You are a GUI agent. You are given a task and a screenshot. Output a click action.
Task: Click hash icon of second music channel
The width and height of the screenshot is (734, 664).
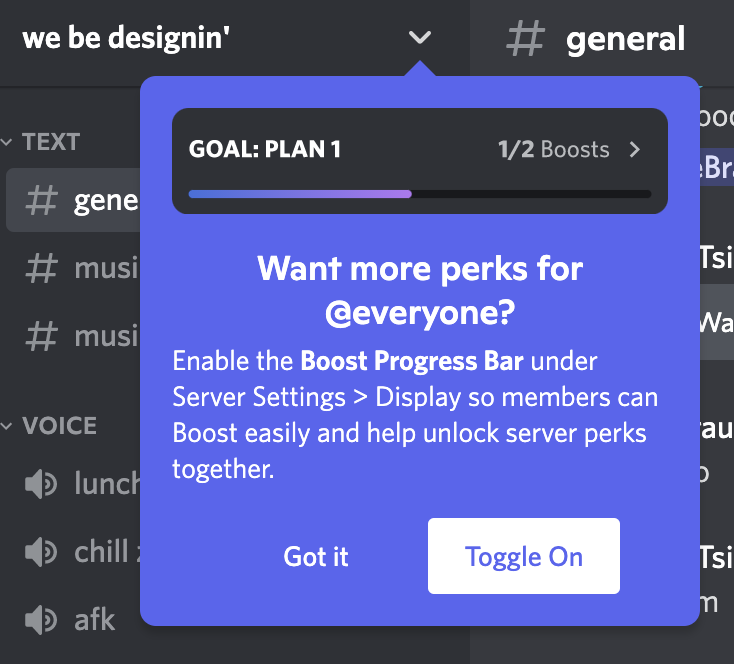point(41,336)
